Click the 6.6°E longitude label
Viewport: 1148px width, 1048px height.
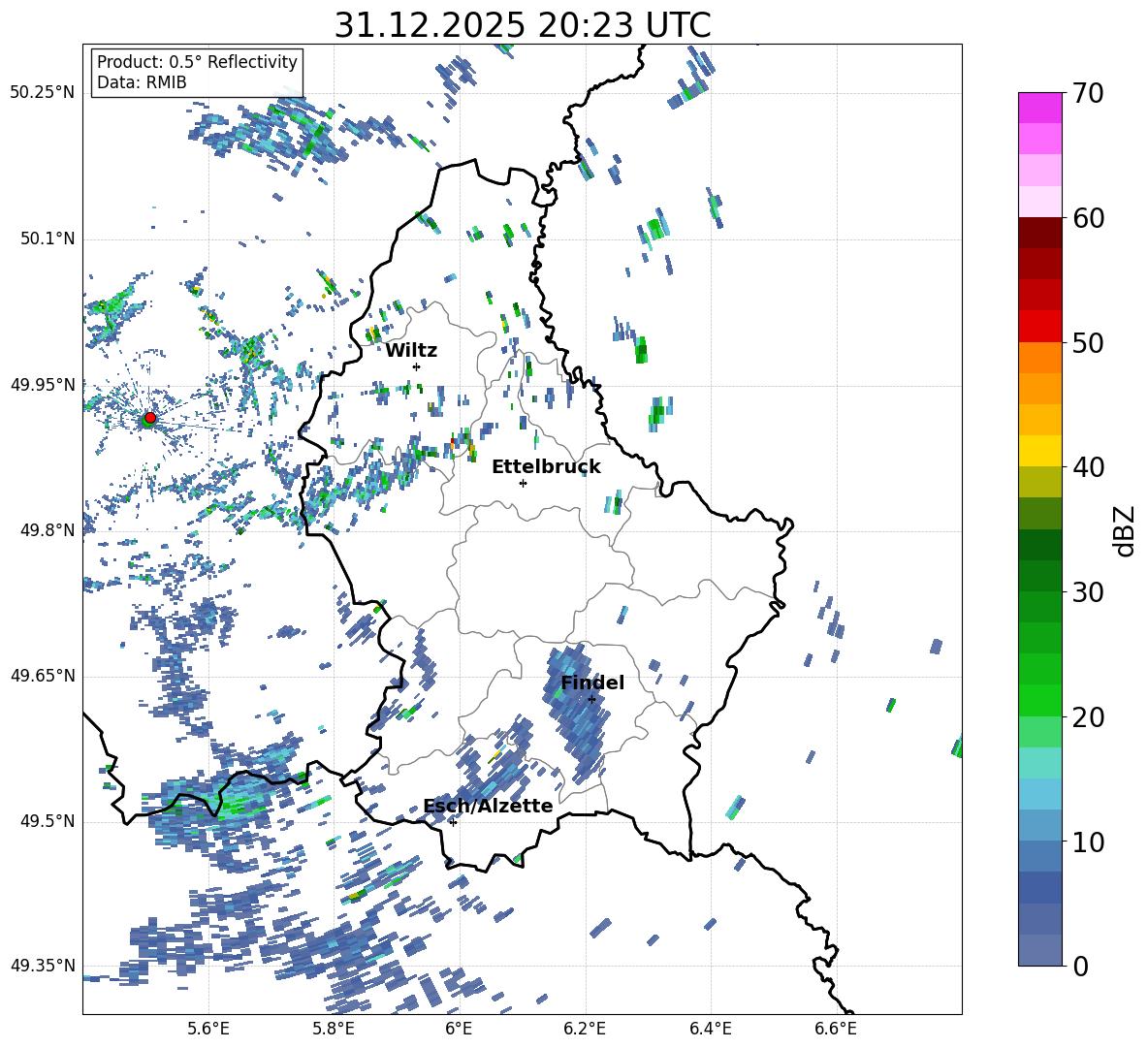(x=836, y=1029)
